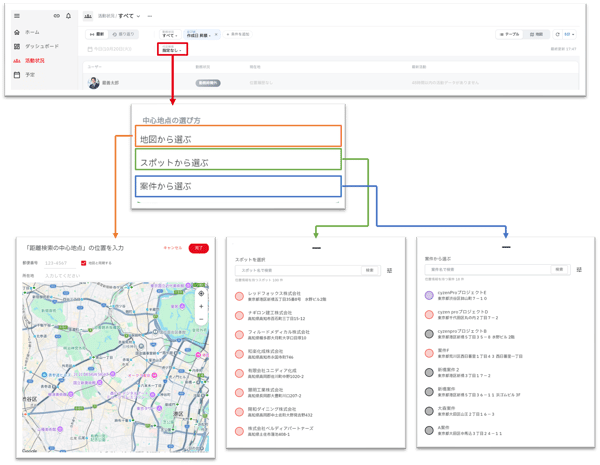Choose 案件から選ぶ option
Viewport: 600px width, 465px height.
click(238, 186)
